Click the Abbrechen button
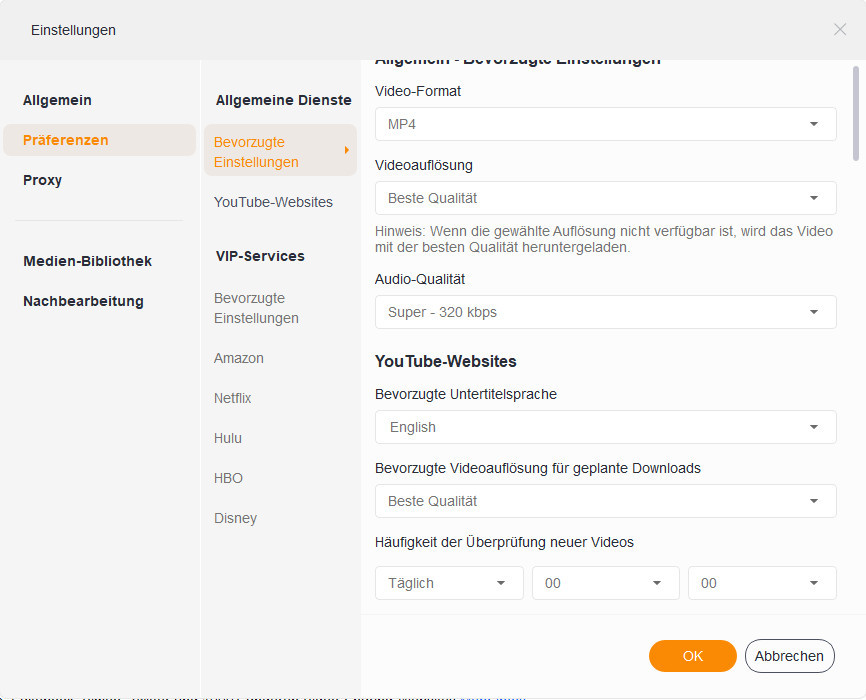This screenshot has height=700, width=866. [x=790, y=656]
